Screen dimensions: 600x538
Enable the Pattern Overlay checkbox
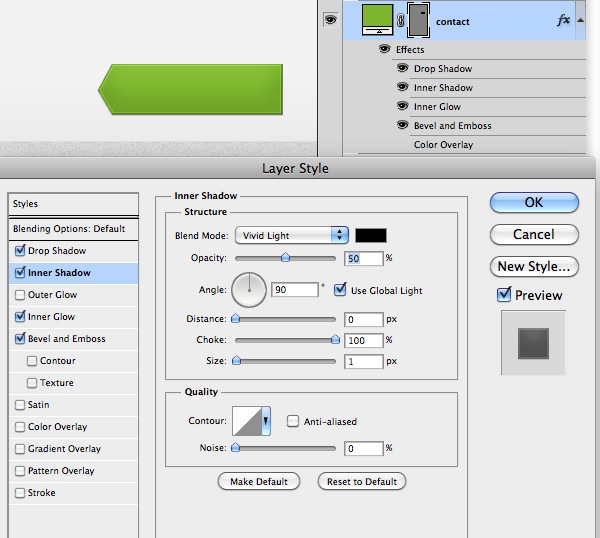pos(20,471)
